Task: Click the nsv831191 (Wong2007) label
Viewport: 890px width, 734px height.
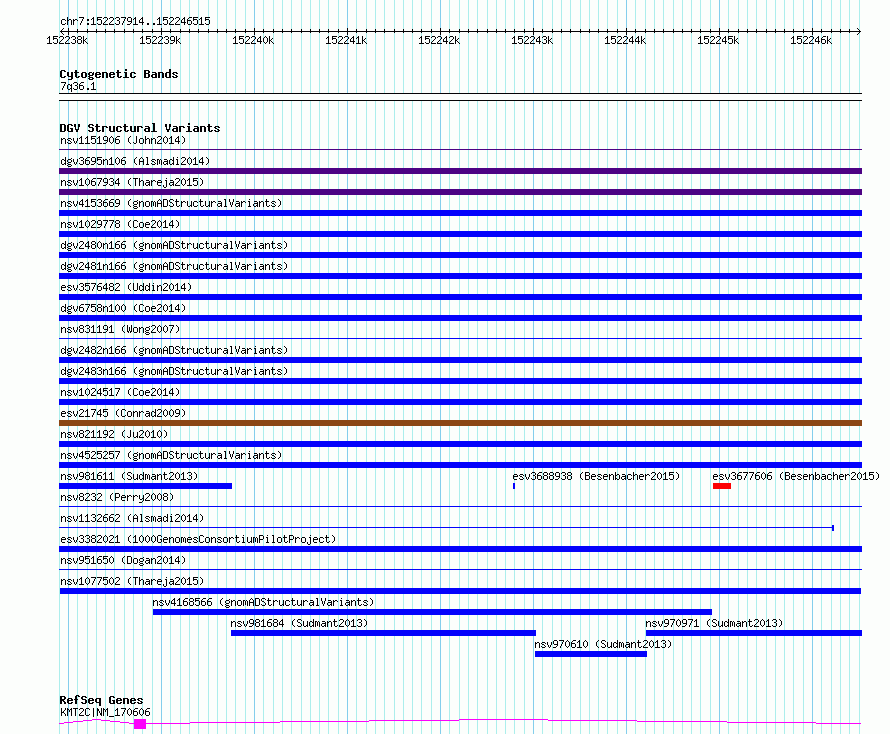Action: click(120, 329)
